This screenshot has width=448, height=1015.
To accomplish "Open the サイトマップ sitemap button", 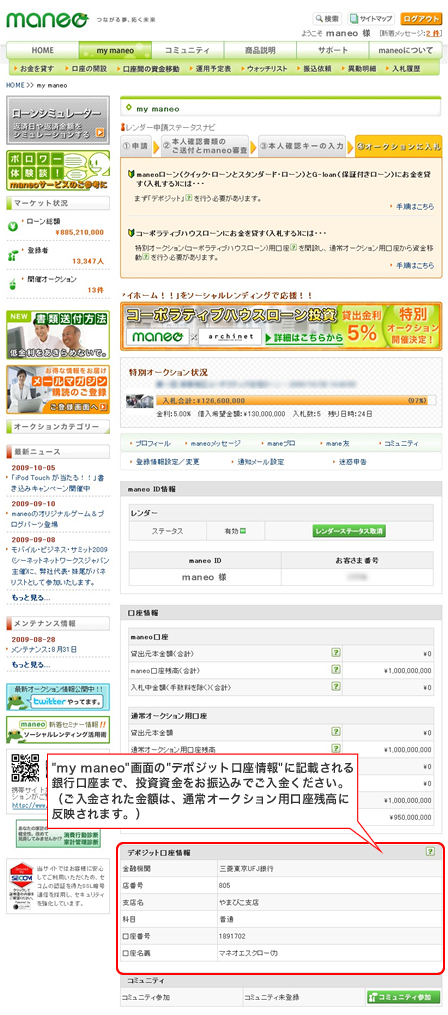I will [x=371, y=18].
